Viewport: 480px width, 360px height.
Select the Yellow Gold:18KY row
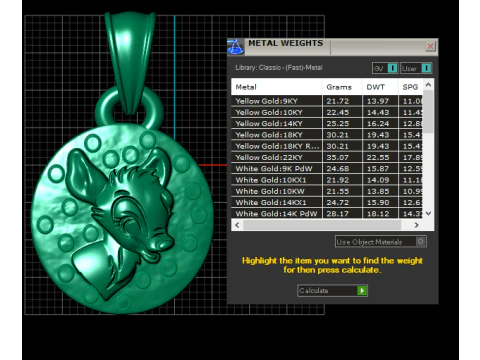coord(327,135)
